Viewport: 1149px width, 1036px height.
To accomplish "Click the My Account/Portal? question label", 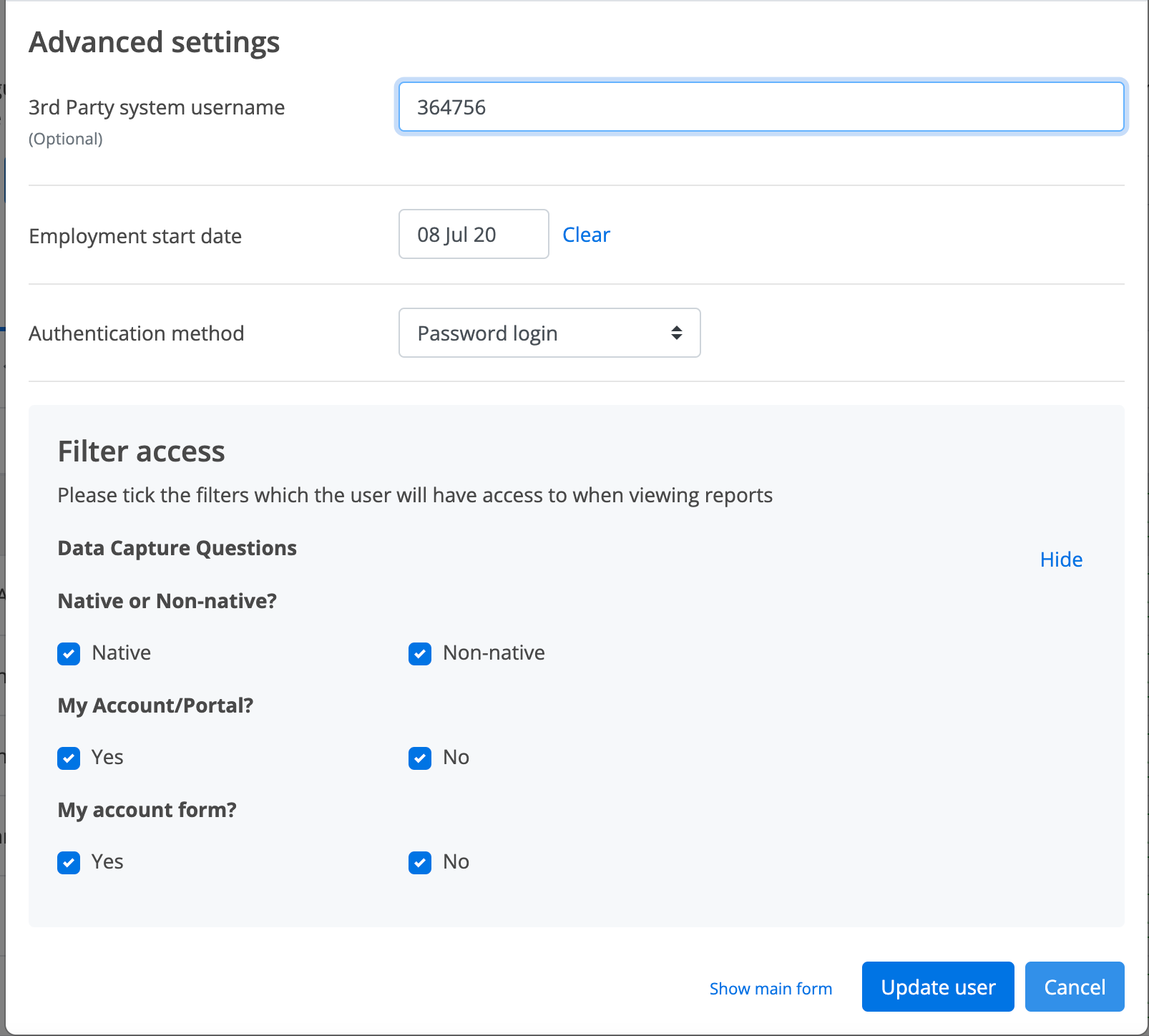I will [156, 705].
